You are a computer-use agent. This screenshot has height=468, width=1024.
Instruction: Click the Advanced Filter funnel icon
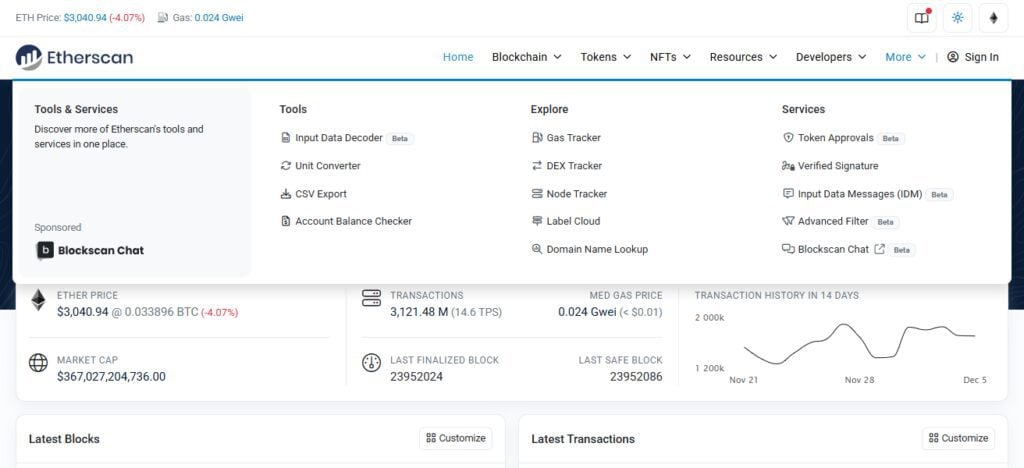(x=788, y=221)
